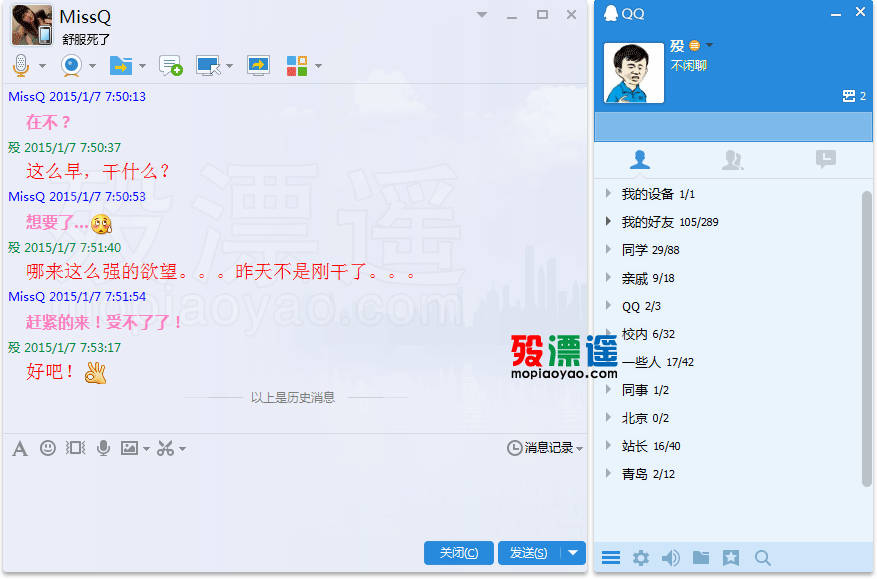
Task: Click the QQ panel search bar
Action: 733,126
